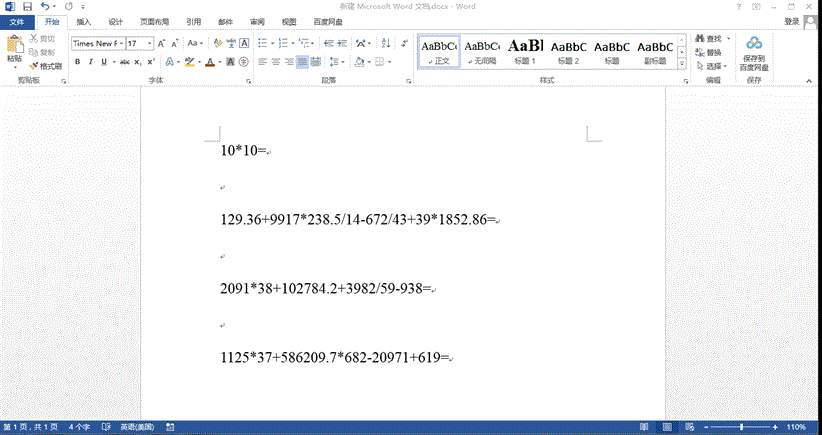
Task: Click the Increase Font Size icon
Action: tap(165, 43)
